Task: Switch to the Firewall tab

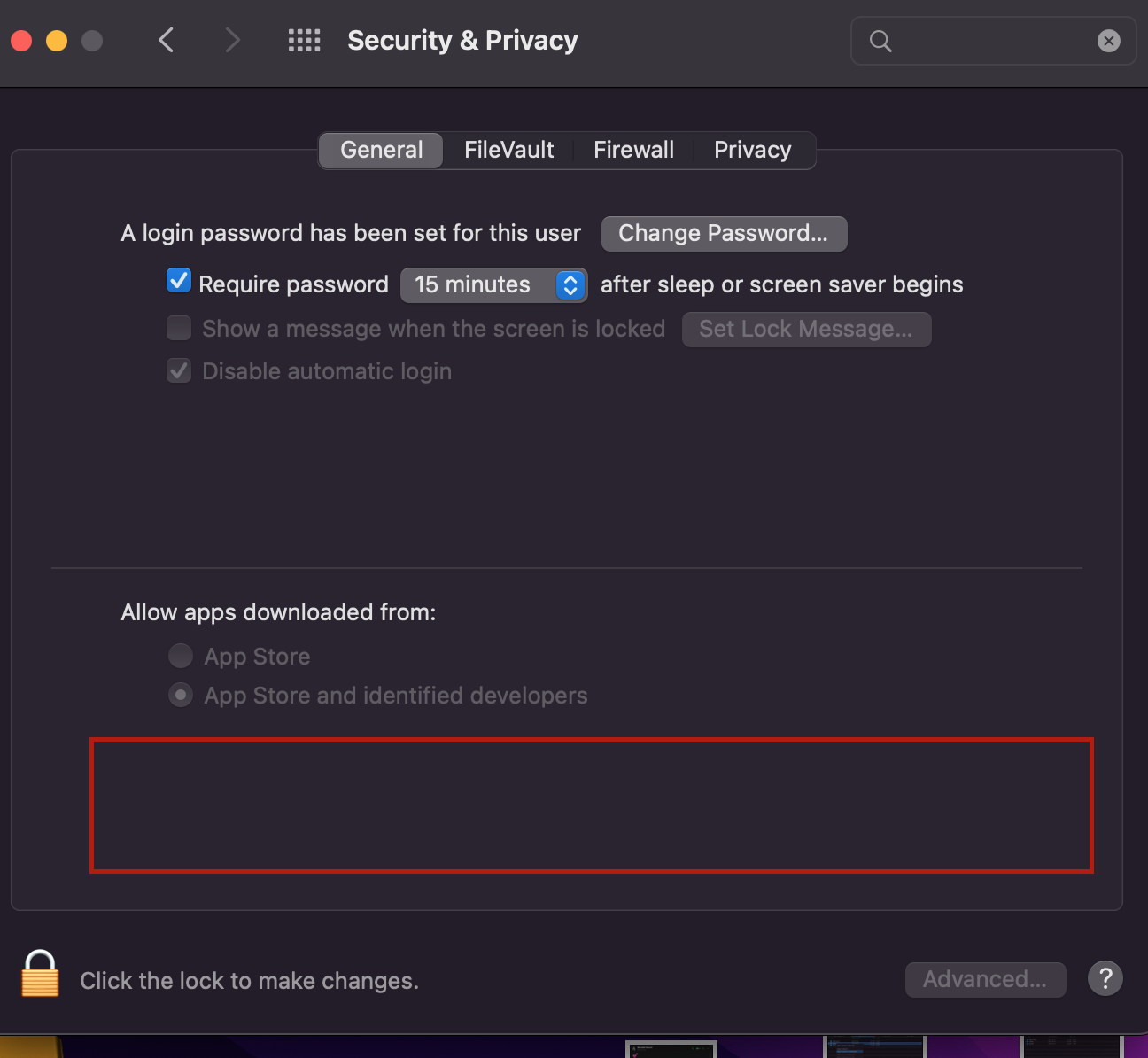Action: (x=633, y=150)
